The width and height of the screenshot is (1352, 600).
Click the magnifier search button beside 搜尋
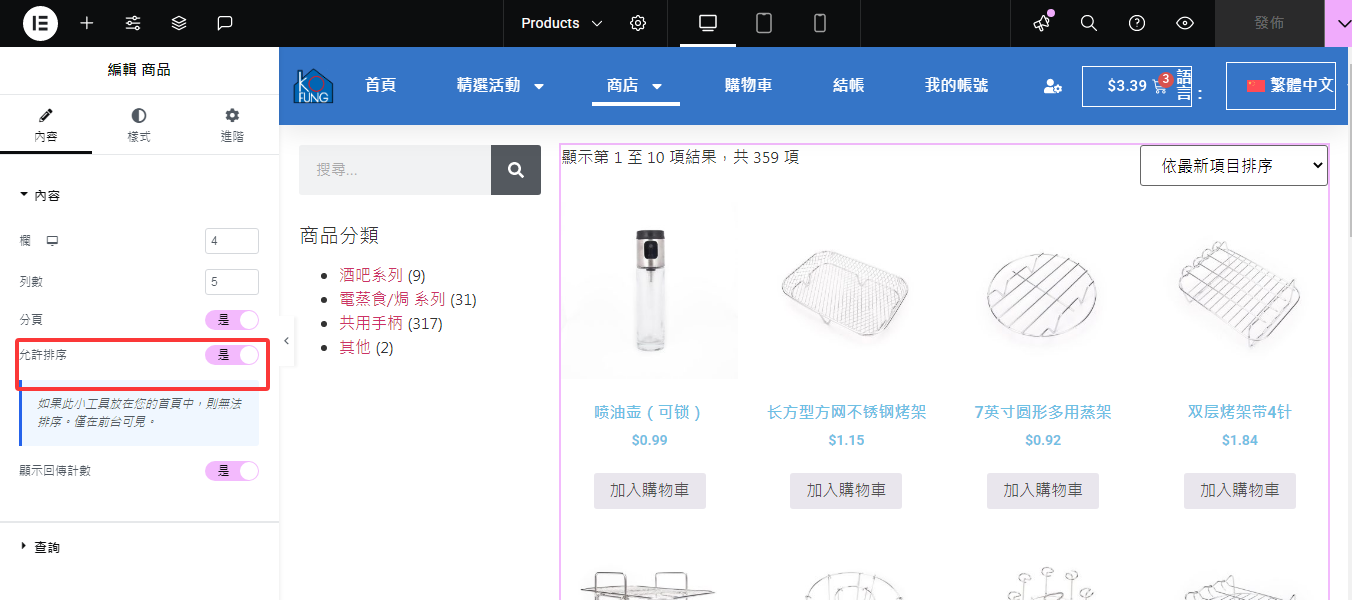(516, 170)
